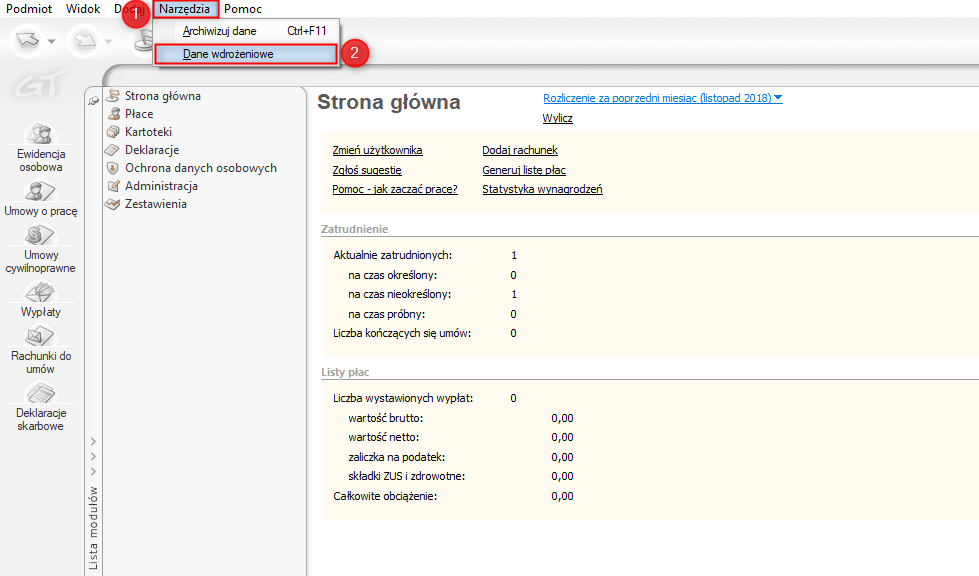The height and width of the screenshot is (576, 979).
Task: Click the forward navigation arrow icon
Action: [x=84, y=41]
